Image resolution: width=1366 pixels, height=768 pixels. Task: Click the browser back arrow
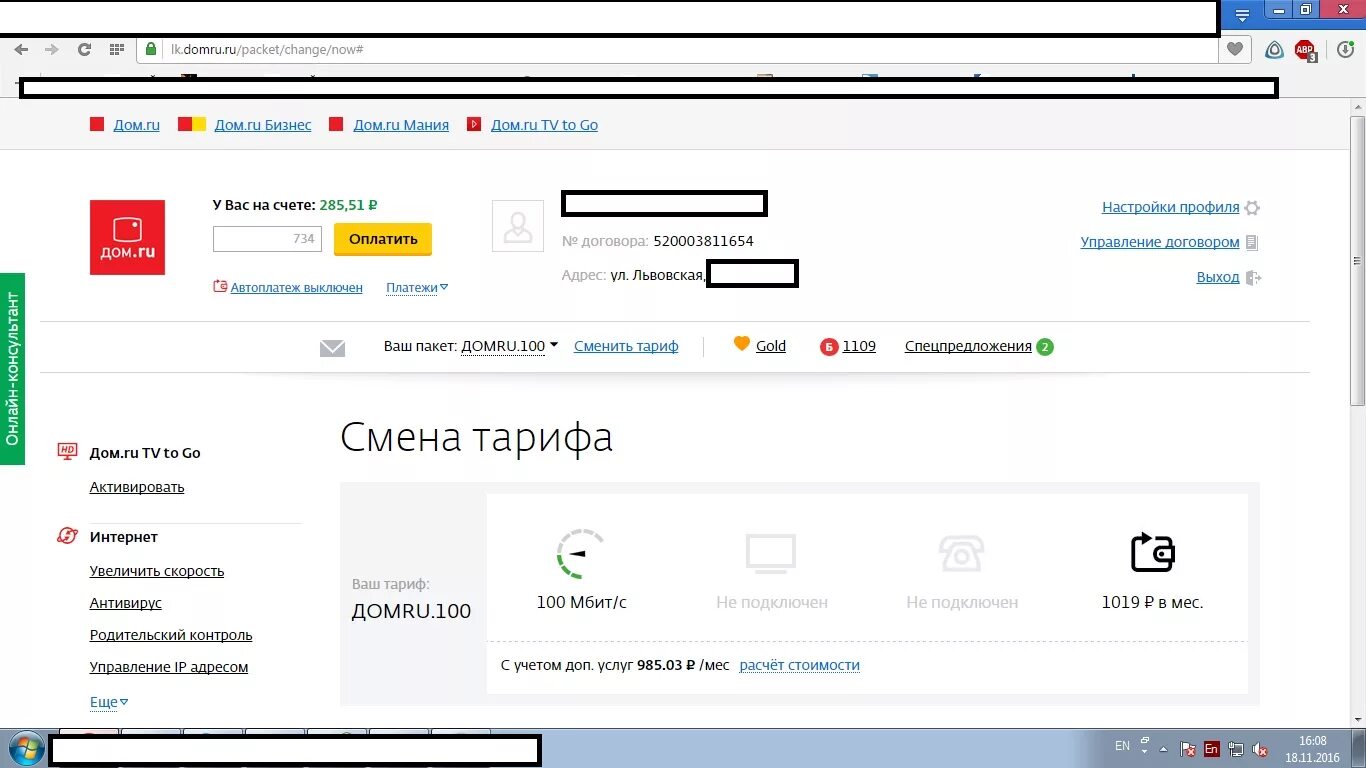[x=21, y=49]
